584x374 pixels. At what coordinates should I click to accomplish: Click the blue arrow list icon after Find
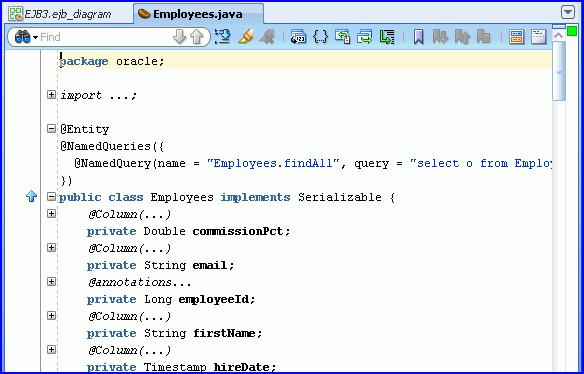(x=223, y=37)
